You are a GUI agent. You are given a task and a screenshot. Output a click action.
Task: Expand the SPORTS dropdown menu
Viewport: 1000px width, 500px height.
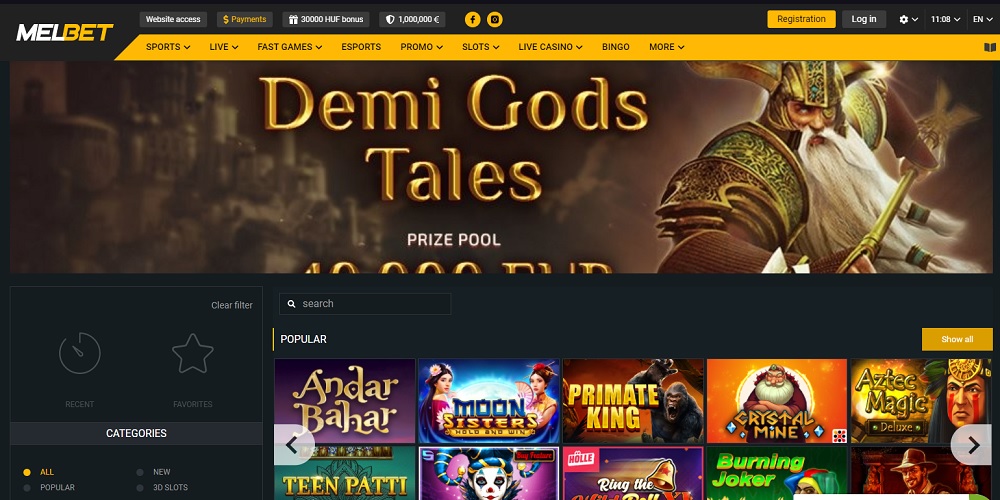(168, 47)
